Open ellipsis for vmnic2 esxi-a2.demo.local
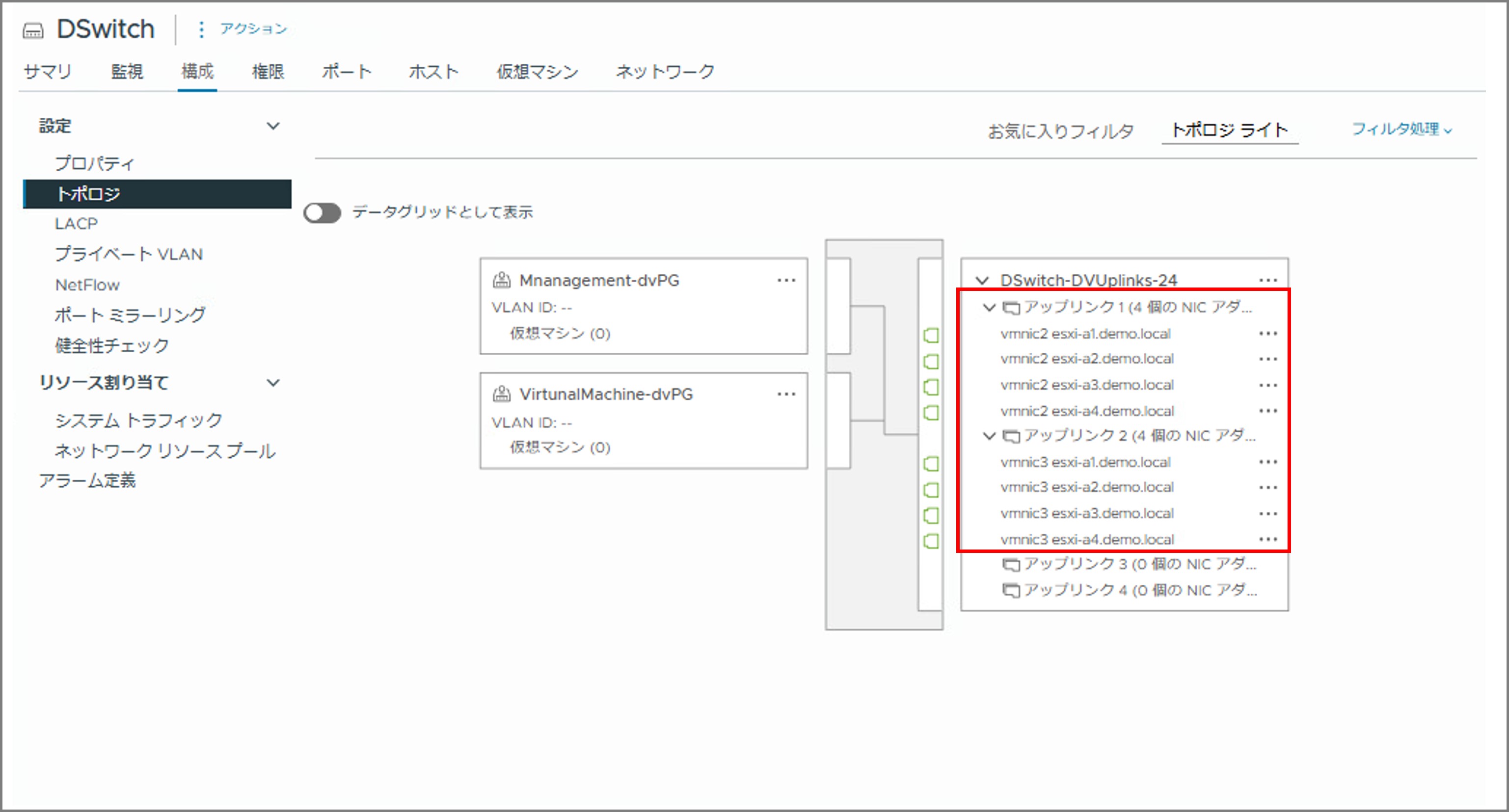 point(1268,359)
